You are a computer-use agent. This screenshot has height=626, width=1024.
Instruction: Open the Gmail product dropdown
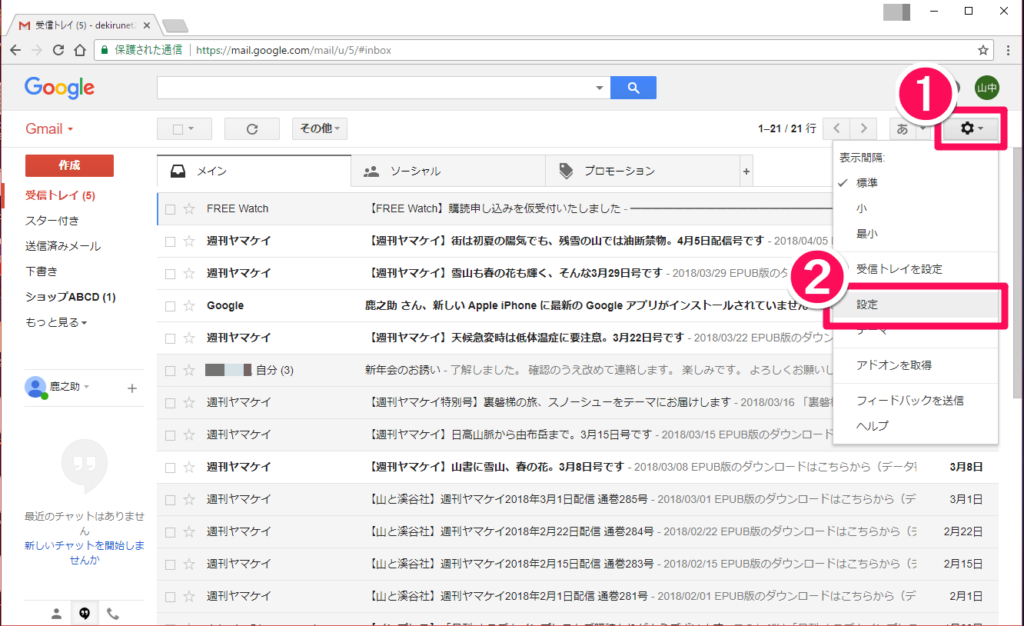coord(49,129)
